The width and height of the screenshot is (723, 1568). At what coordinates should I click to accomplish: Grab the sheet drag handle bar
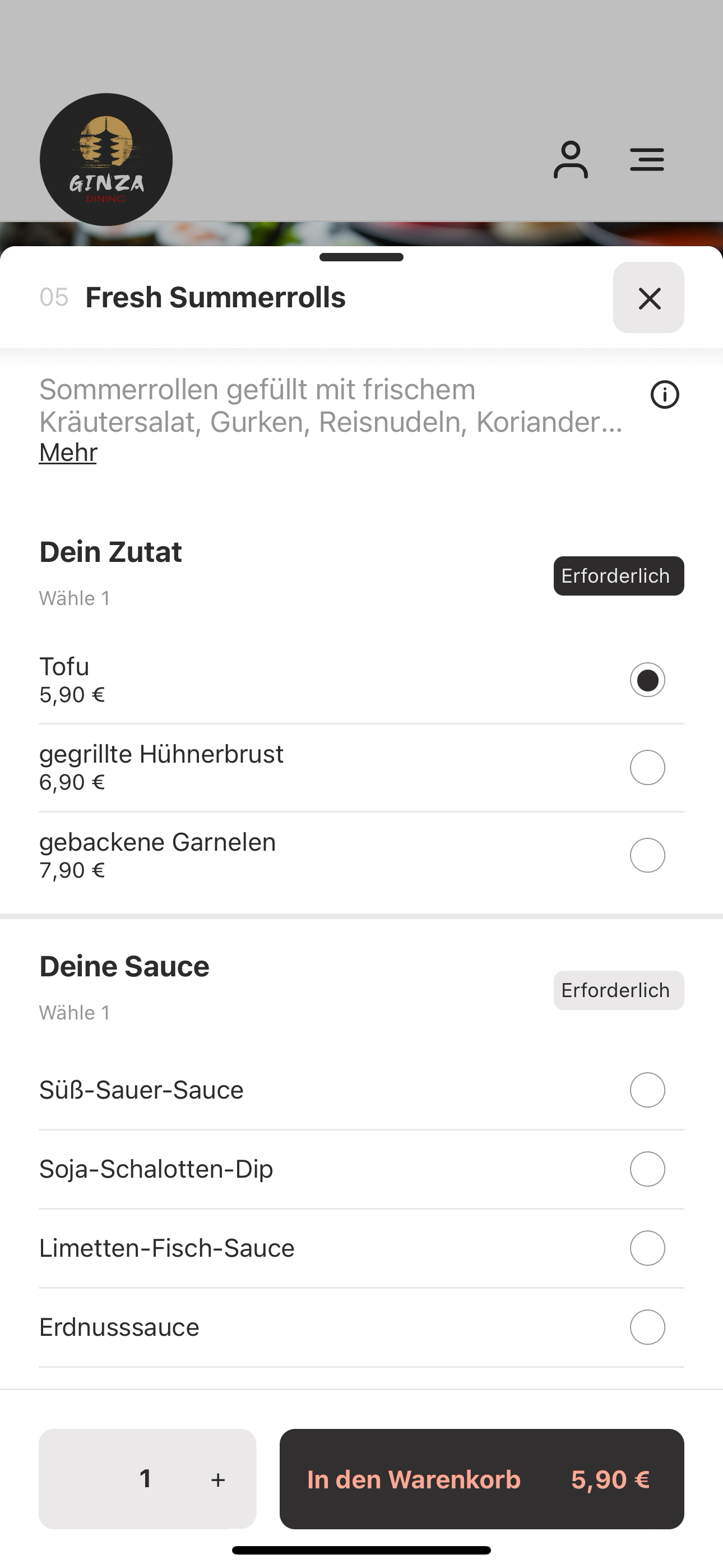(x=361, y=257)
